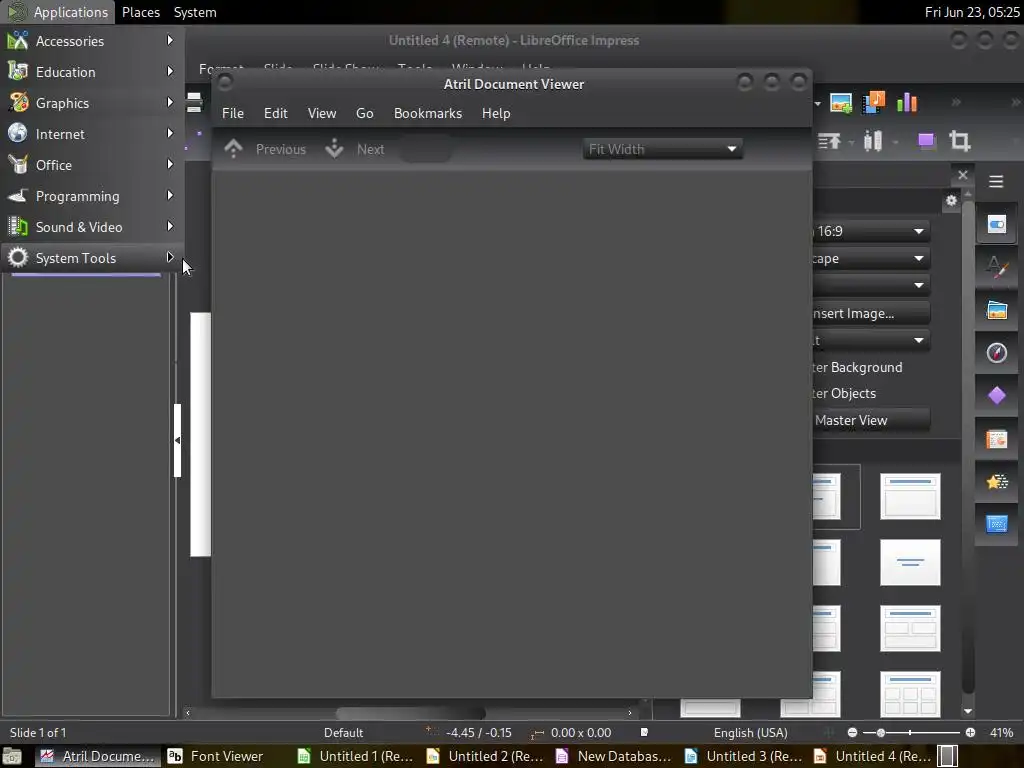Viewport: 1024px width, 768px height.
Task: Open the Sound & Video submenu
Action: tap(92, 227)
